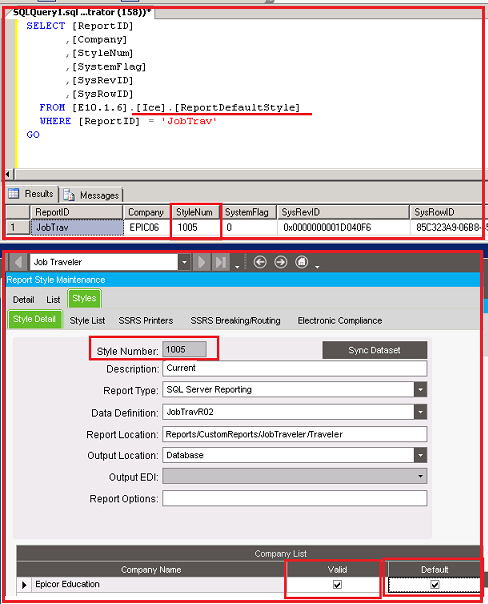
Task: Expand the Output Location dropdown
Action: tap(420, 455)
